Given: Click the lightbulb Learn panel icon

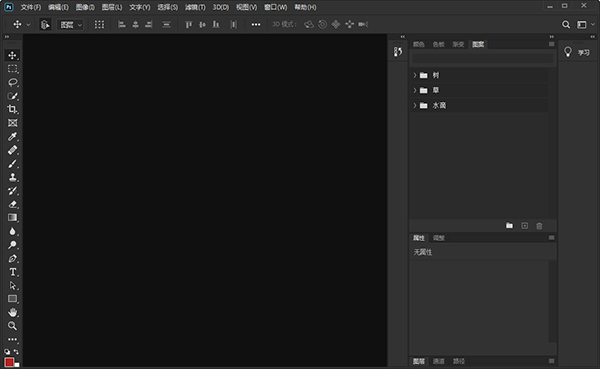Looking at the screenshot, I should tap(568, 52).
